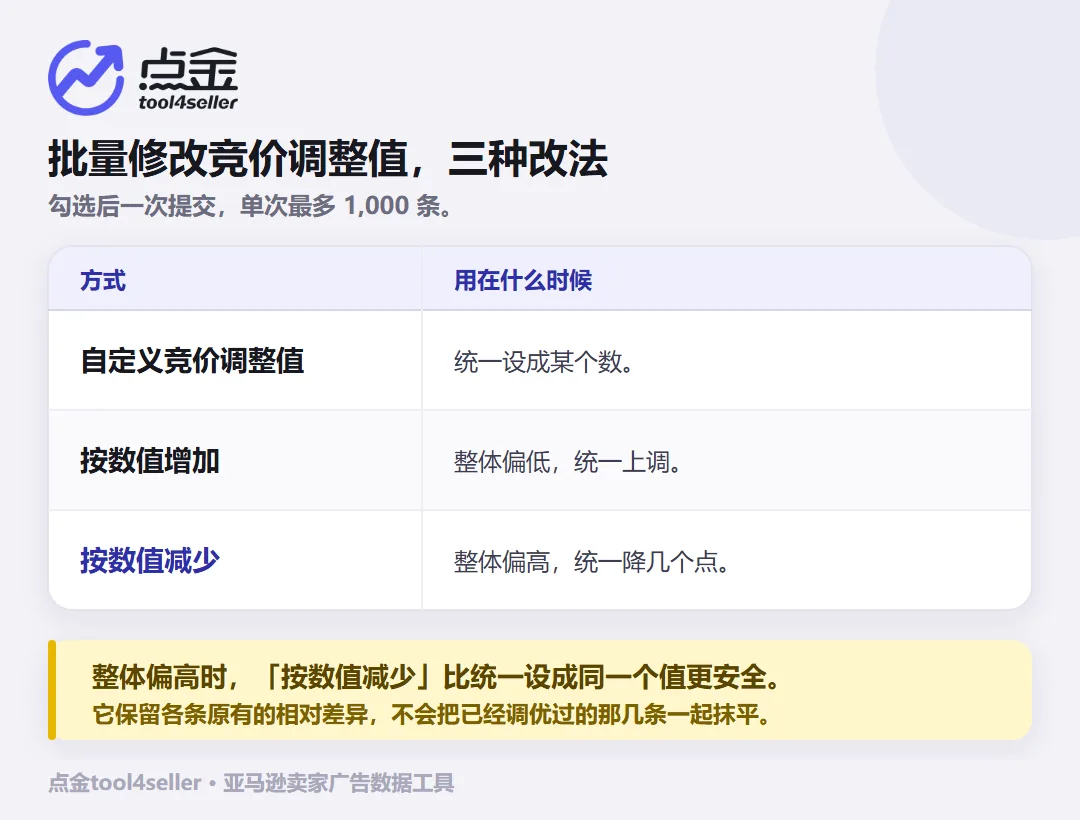1080x820 pixels.
Task: Click the note starting 它保留各条原有的相对差异
Action: pos(432,714)
